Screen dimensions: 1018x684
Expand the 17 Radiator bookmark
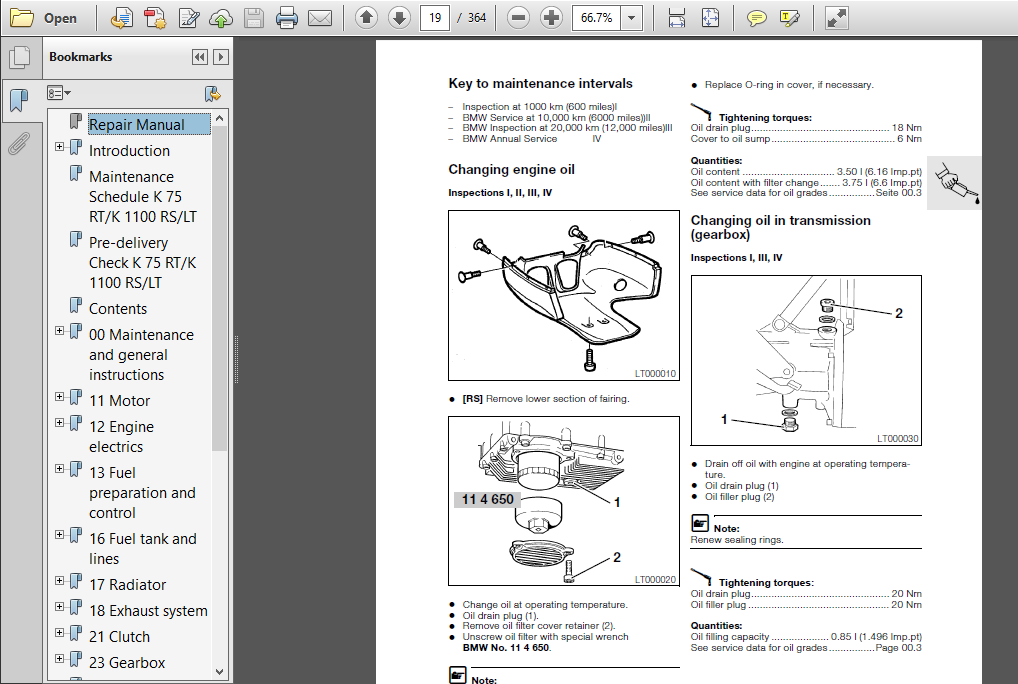tap(60, 581)
